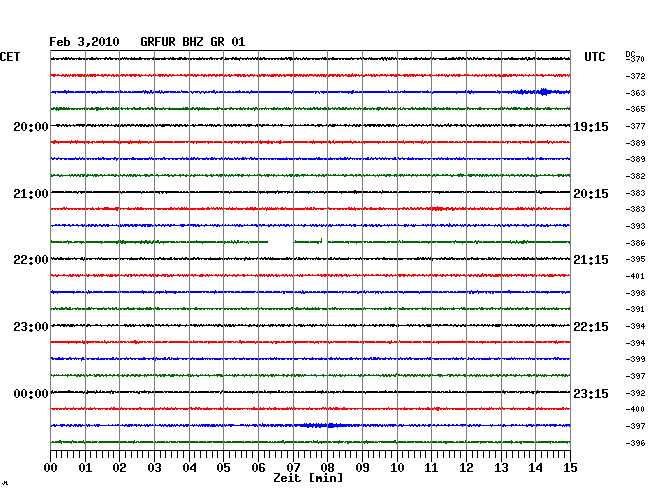Image resolution: width=650 pixels, height=494 pixels.
Task: Select minute tick label 07
Action: [x=293, y=468]
